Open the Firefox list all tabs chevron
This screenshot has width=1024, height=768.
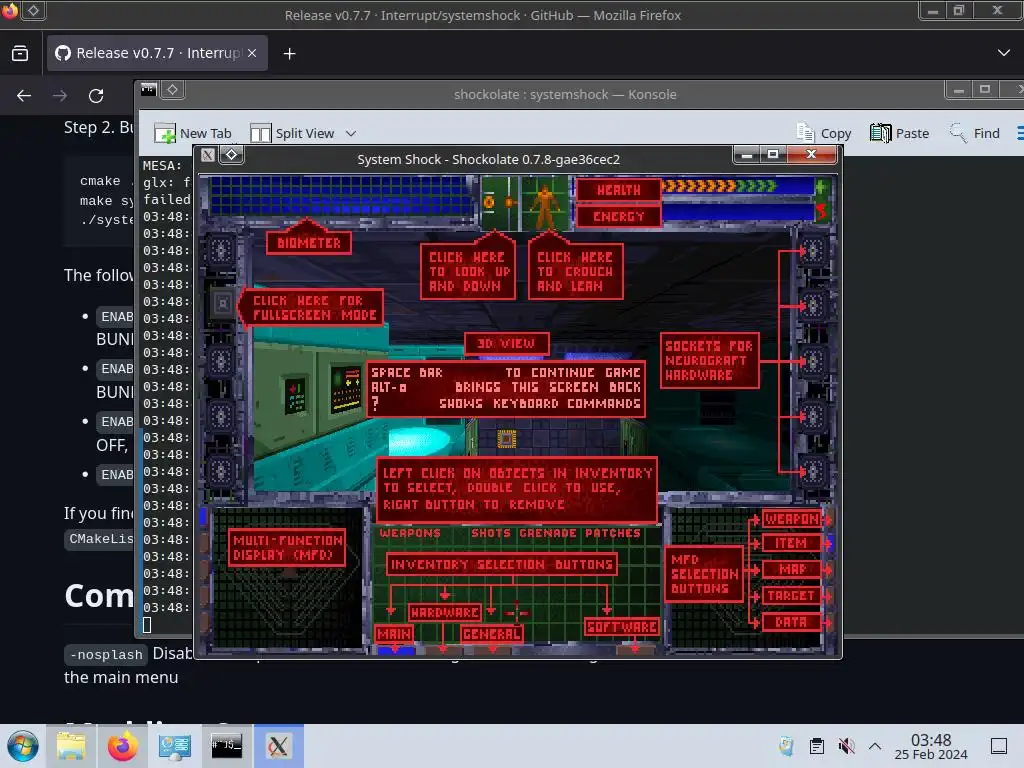[1004, 53]
